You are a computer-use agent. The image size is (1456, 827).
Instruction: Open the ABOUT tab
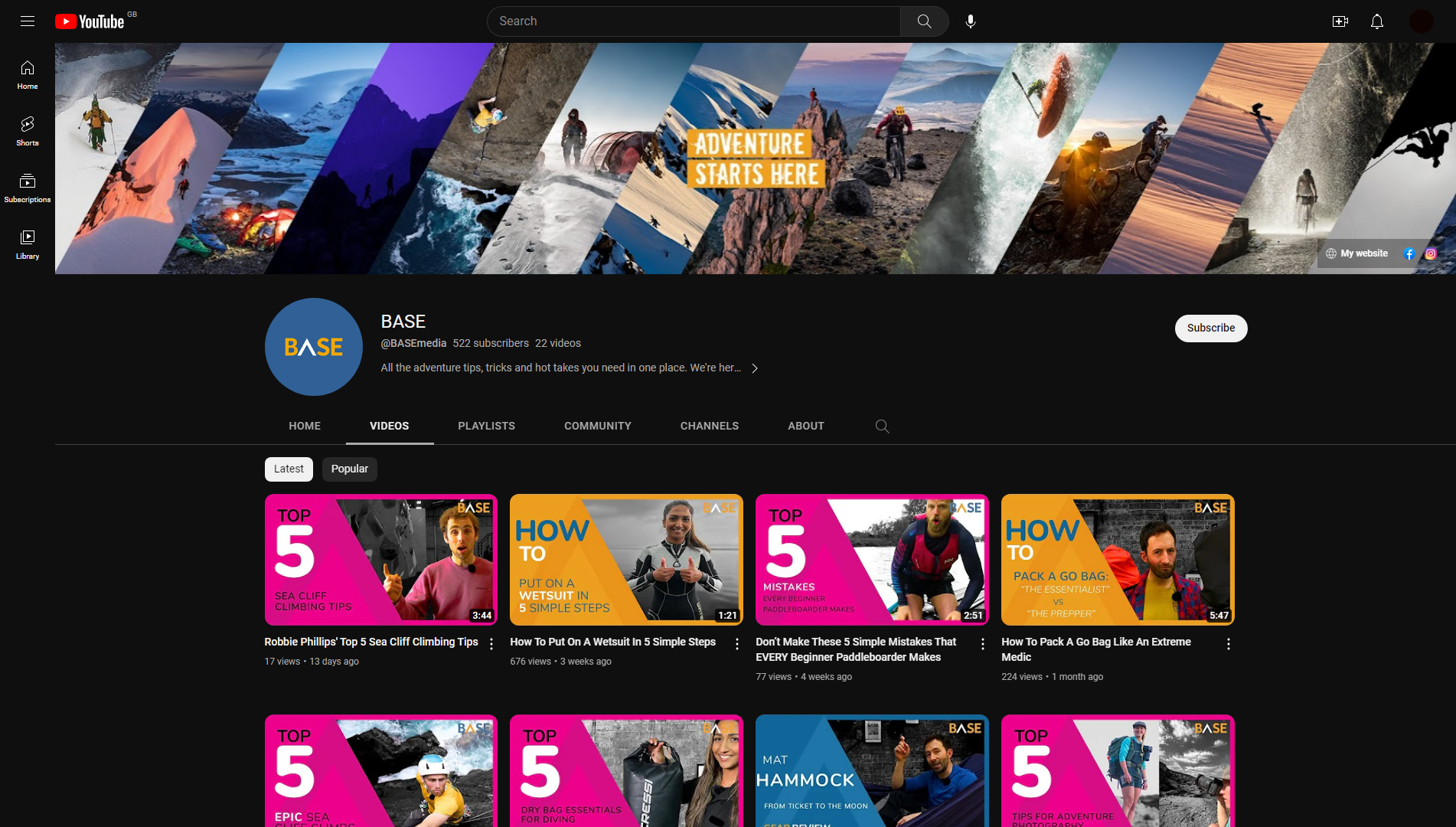click(x=806, y=426)
